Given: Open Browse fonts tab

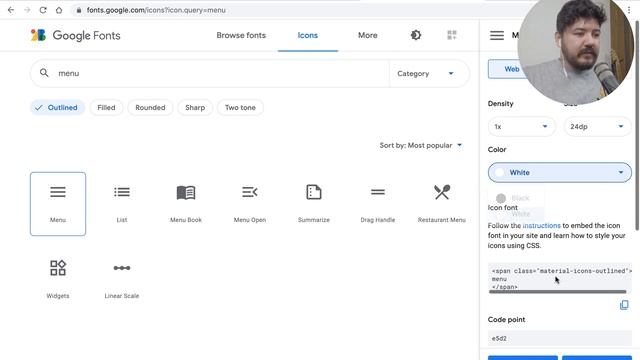Looking at the screenshot, I should (241, 36).
